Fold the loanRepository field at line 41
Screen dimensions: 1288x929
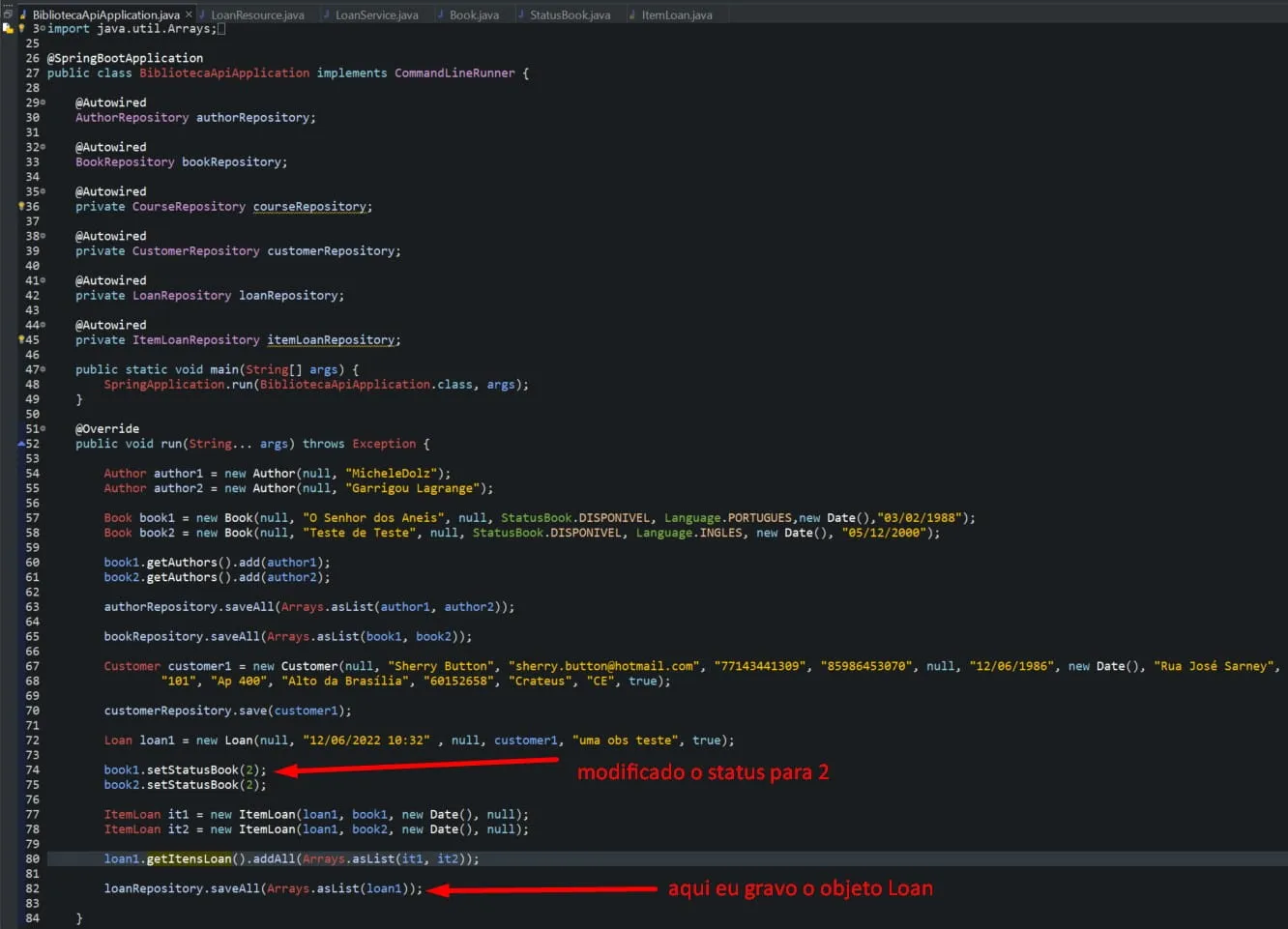[x=43, y=280]
